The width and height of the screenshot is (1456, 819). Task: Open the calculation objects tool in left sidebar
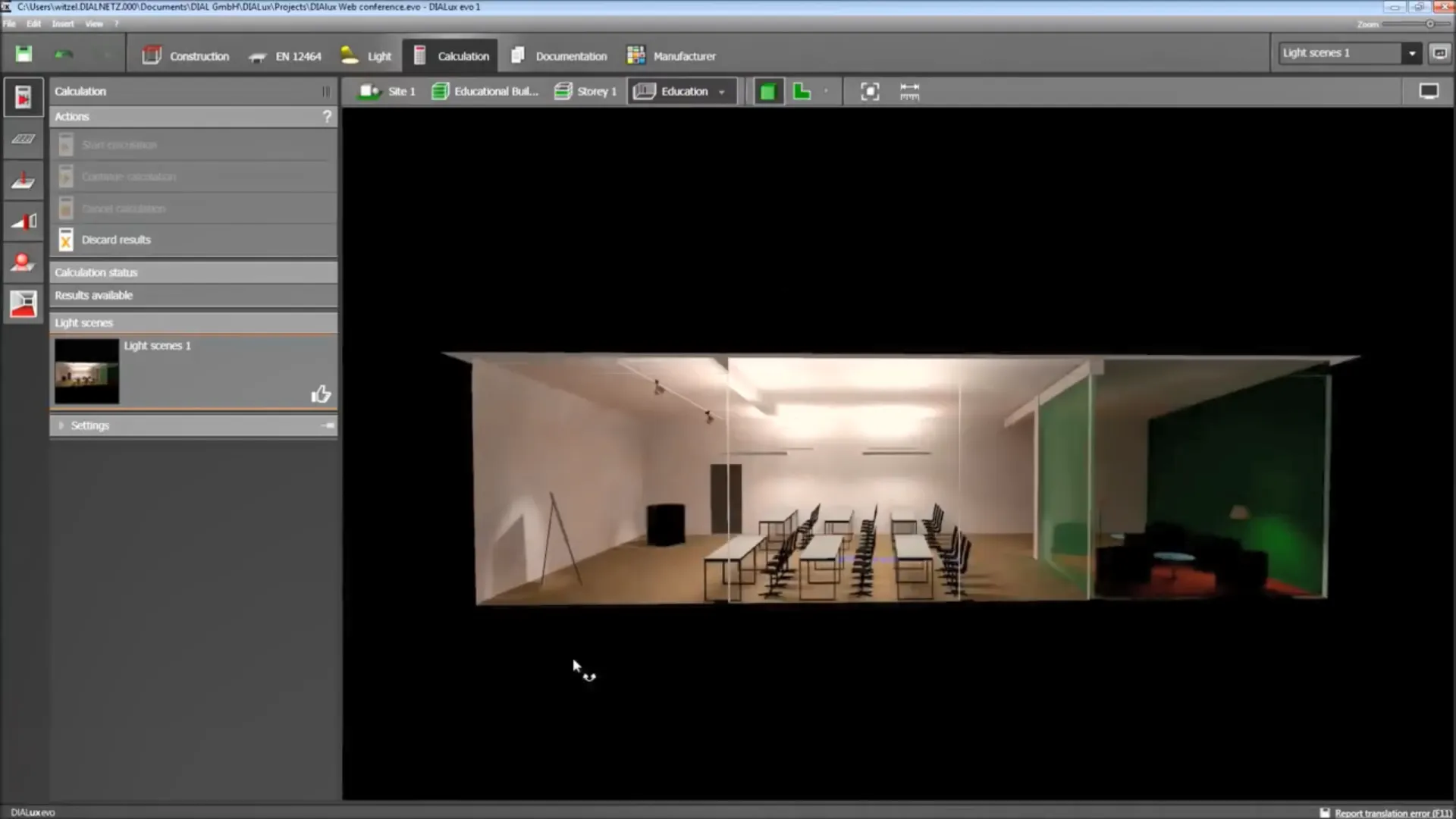coord(23,303)
